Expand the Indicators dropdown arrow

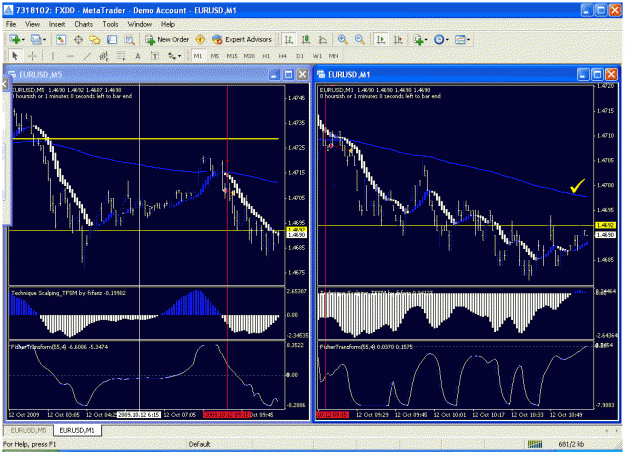(x=426, y=40)
